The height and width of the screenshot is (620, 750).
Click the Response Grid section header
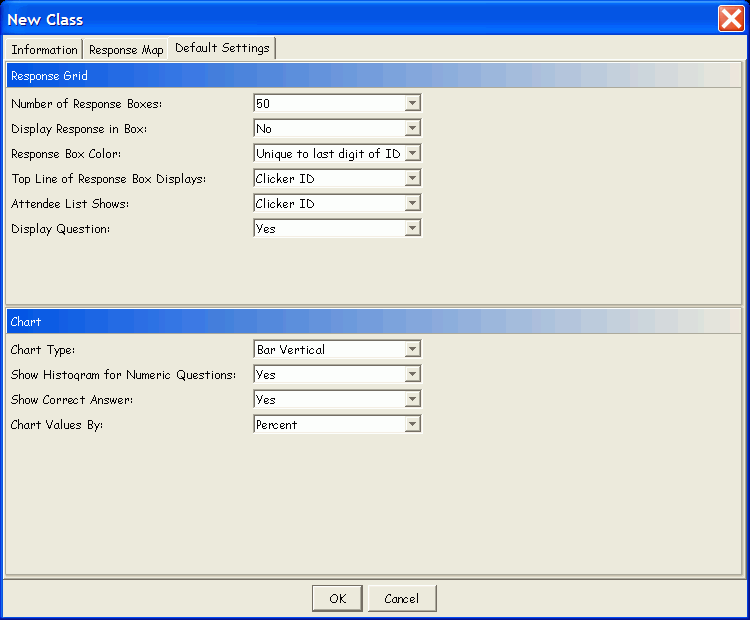pyautogui.click(x=374, y=76)
